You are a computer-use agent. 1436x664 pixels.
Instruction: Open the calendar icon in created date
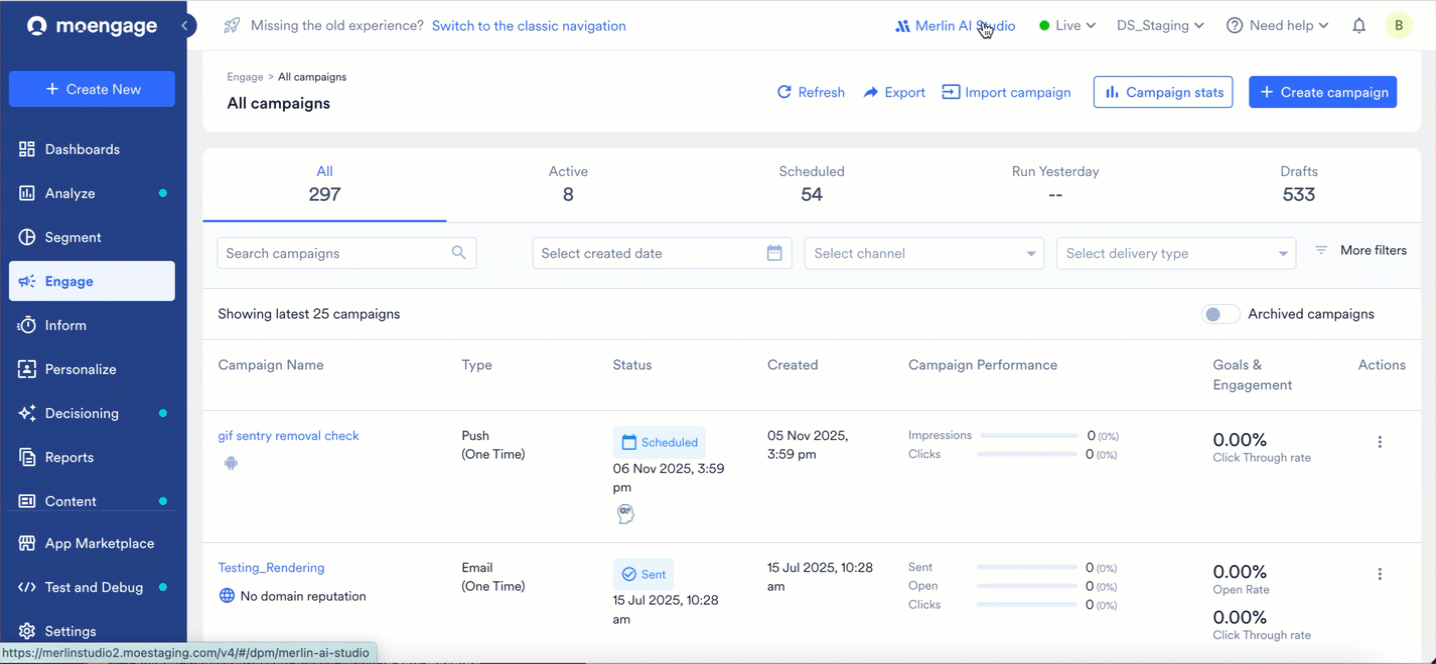tap(774, 253)
